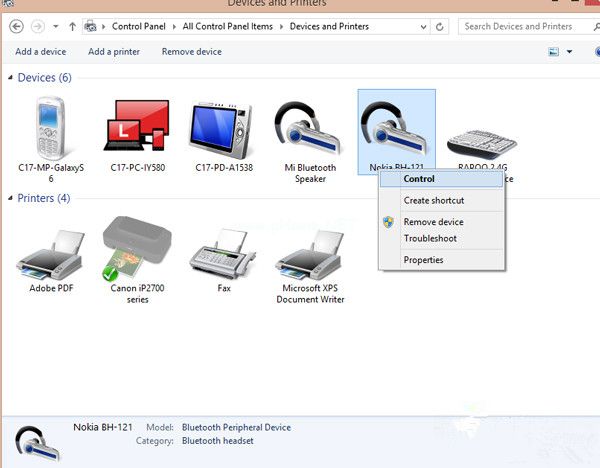Click Remove device in the toolbar
Screen dimensions: 600x468
[x=191, y=52]
